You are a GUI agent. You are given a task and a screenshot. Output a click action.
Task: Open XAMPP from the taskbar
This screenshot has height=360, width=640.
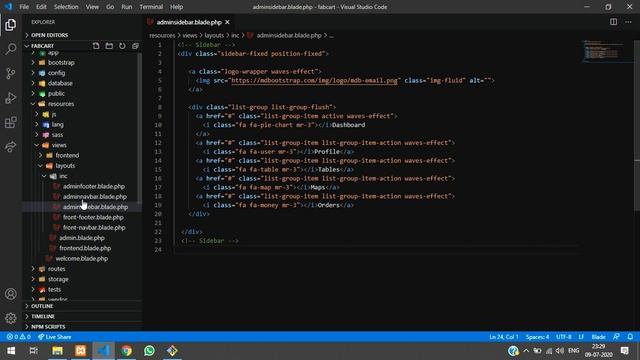coord(80,351)
